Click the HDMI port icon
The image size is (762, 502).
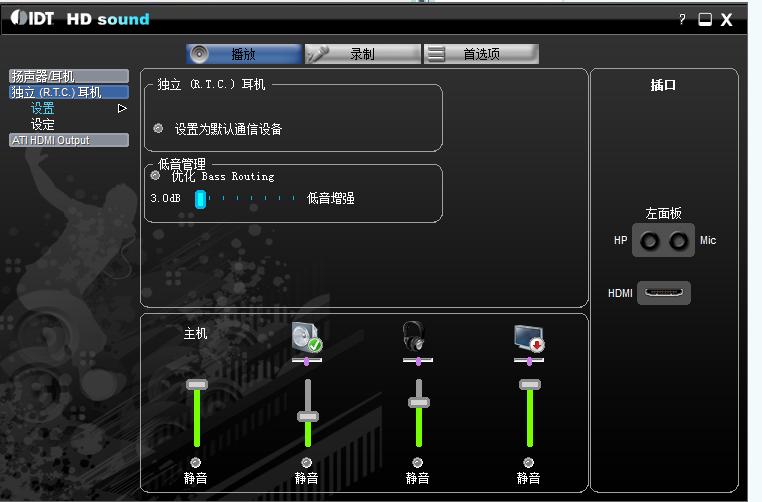(664, 293)
